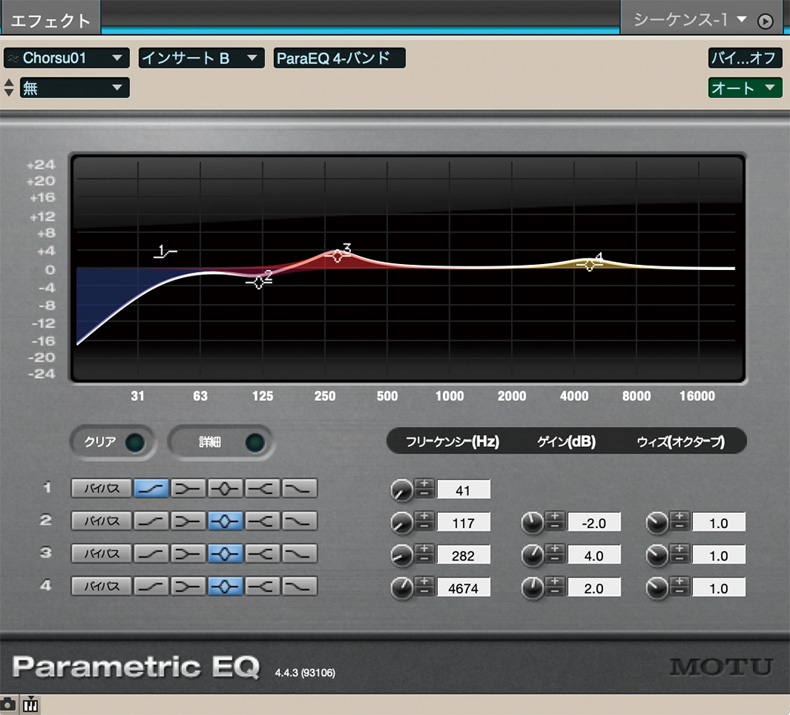The height and width of the screenshot is (715, 790).
Task: Click EQ graph marker for band 1
Action: tap(165, 251)
